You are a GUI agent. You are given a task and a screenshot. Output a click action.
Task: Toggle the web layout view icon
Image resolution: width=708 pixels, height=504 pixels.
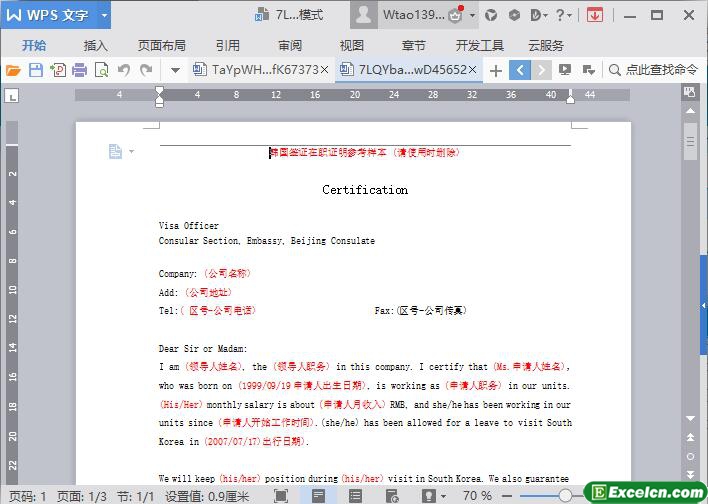[x=392, y=496]
